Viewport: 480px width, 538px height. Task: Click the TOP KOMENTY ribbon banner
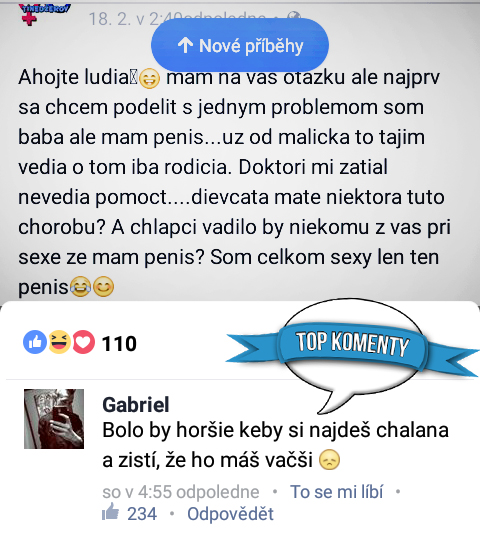click(x=352, y=343)
